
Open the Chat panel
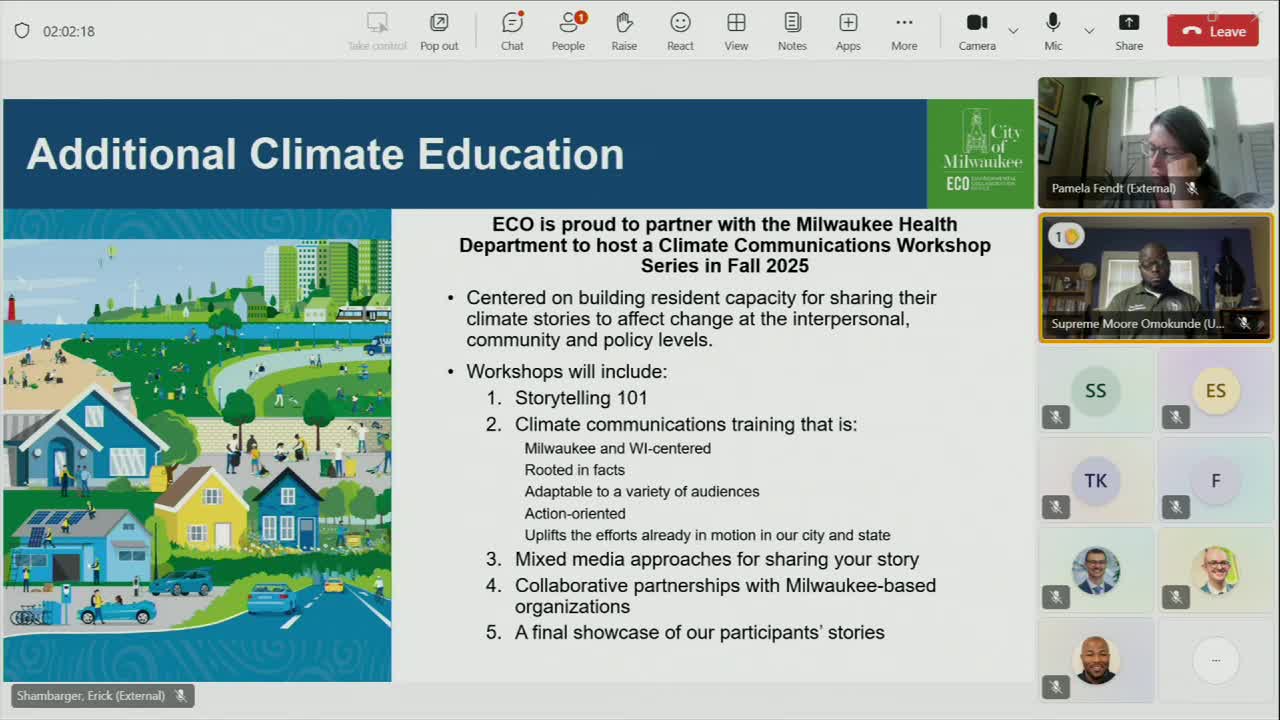pos(512,31)
